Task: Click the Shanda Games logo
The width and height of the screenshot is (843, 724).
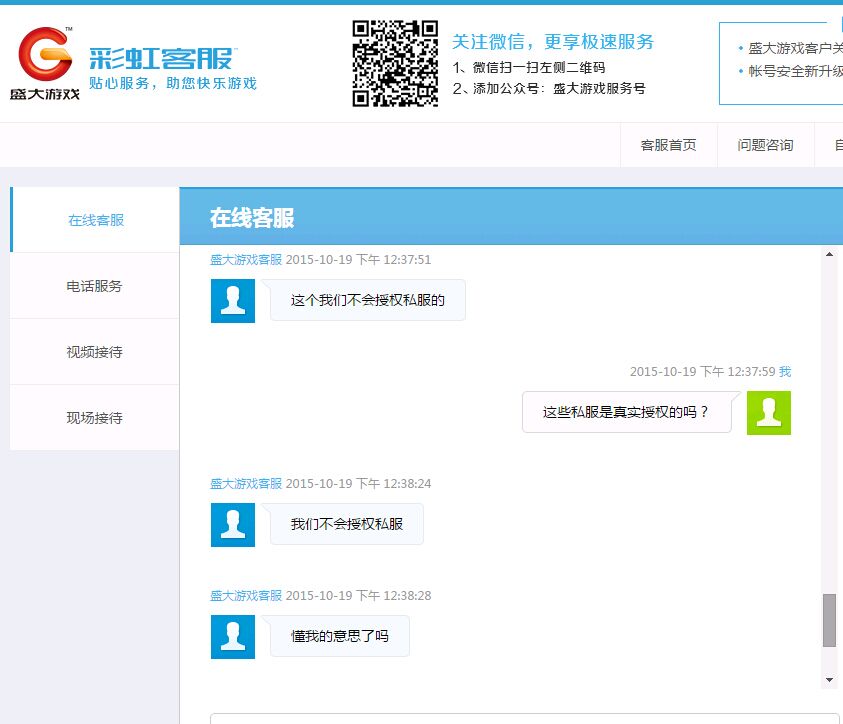Action: point(47,62)
